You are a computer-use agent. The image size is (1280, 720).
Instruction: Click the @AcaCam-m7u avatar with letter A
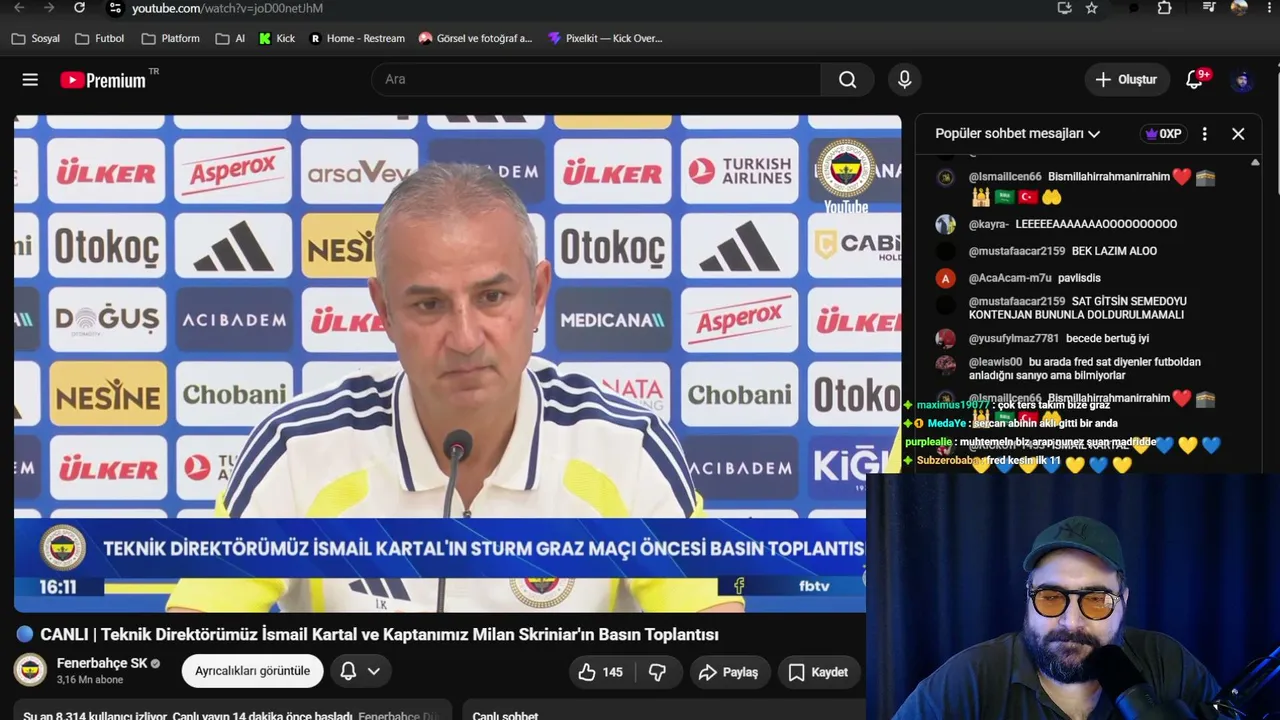click(x=945, y=278)
